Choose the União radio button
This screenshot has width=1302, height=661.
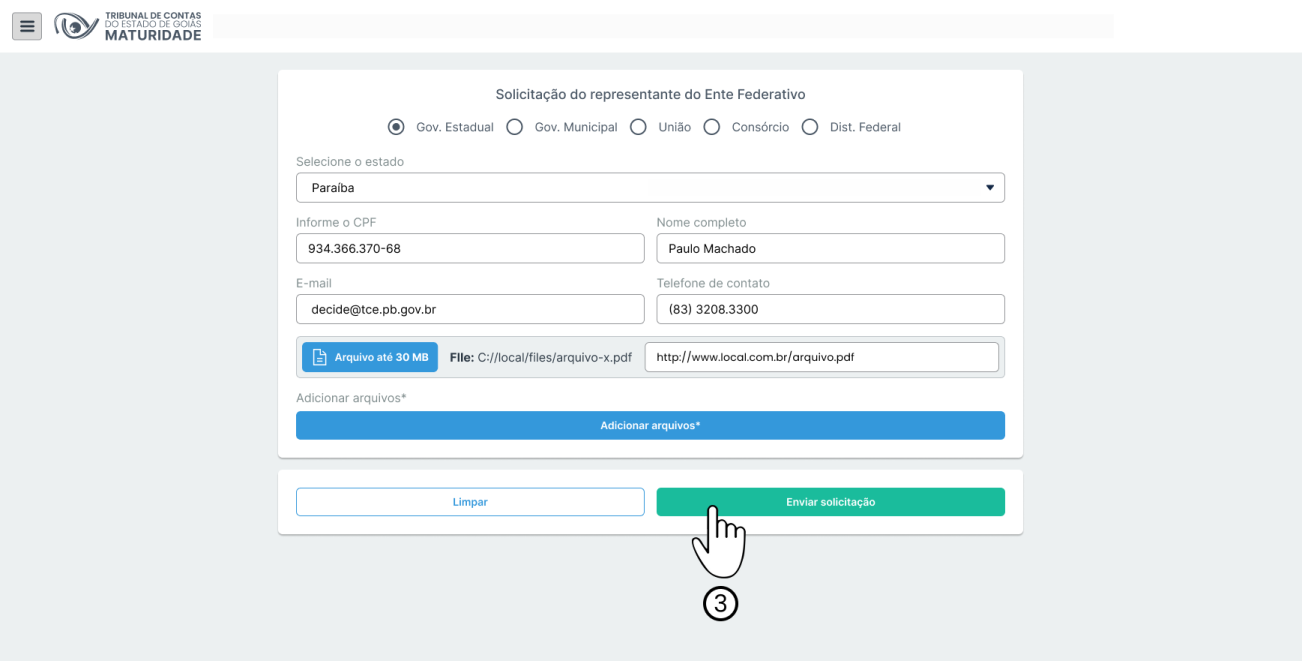tap(638, 127)
